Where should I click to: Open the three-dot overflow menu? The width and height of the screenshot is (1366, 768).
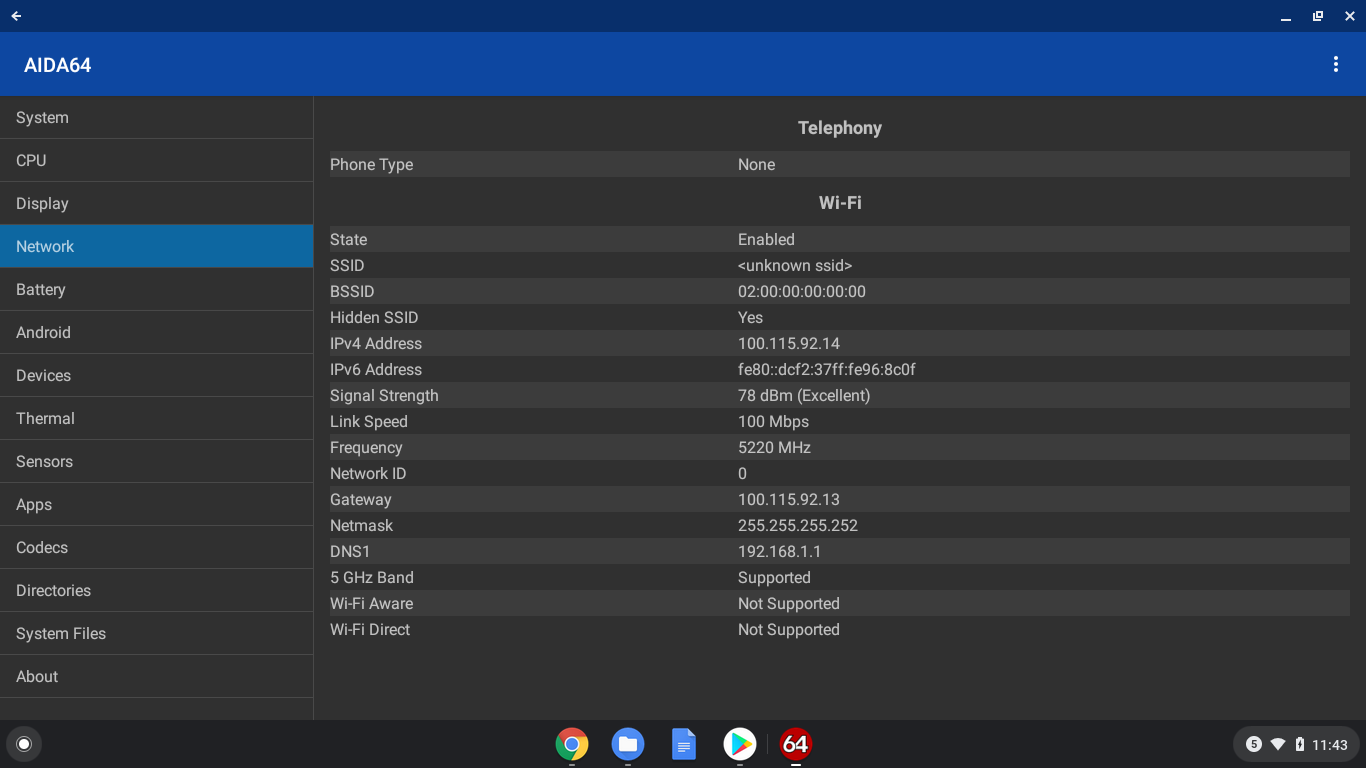(1336, 64)
